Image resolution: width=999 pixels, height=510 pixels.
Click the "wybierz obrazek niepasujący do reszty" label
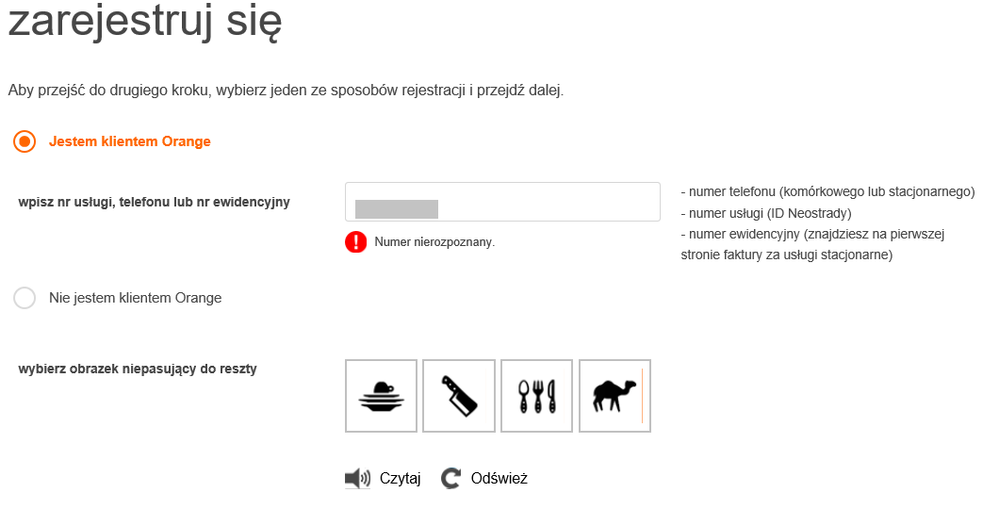tap(138, 369)
